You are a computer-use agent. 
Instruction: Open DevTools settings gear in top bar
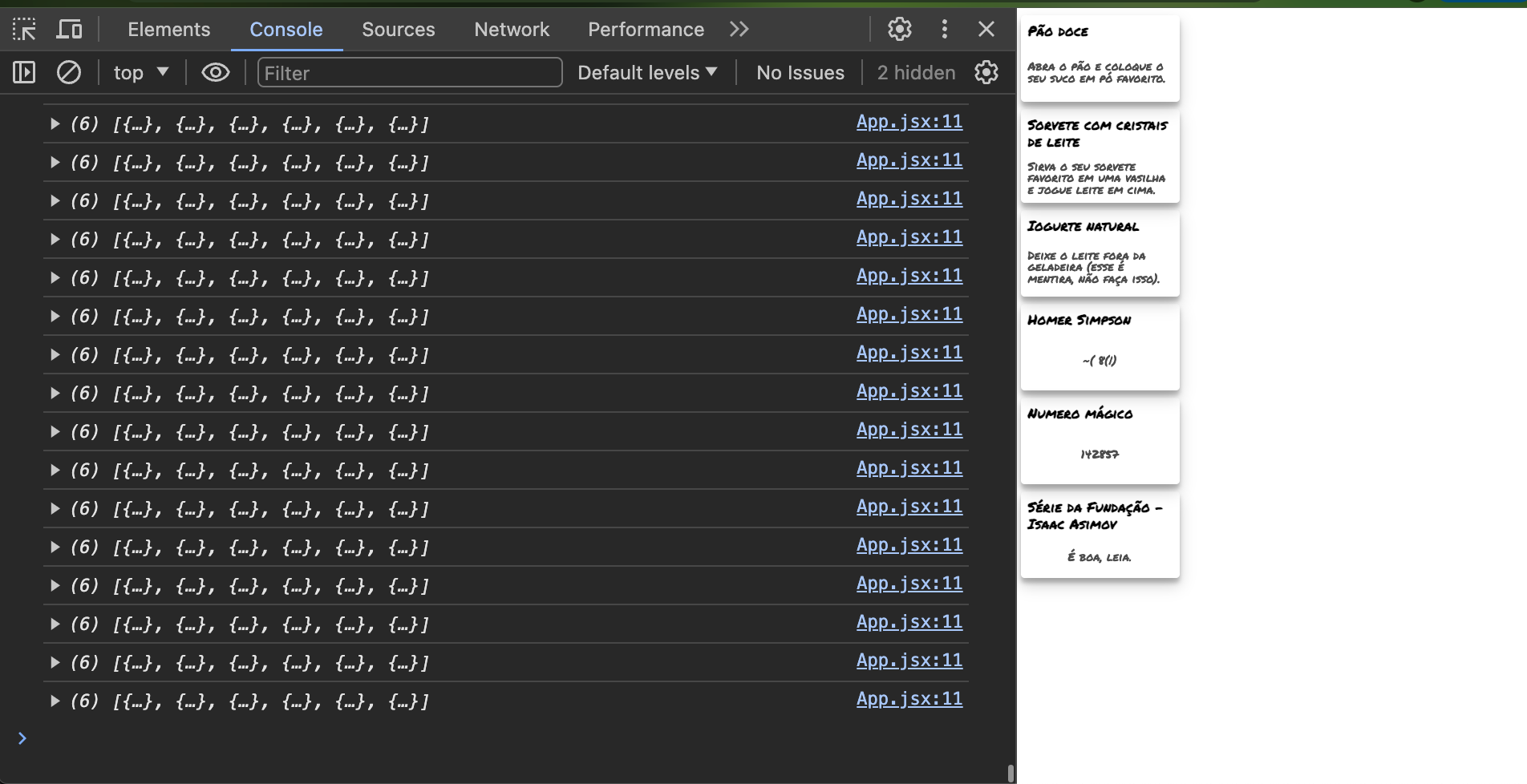(899, 30)
